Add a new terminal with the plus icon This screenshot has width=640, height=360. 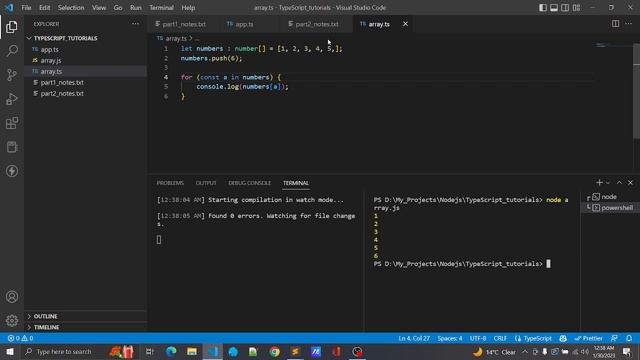tap(599, 183)
